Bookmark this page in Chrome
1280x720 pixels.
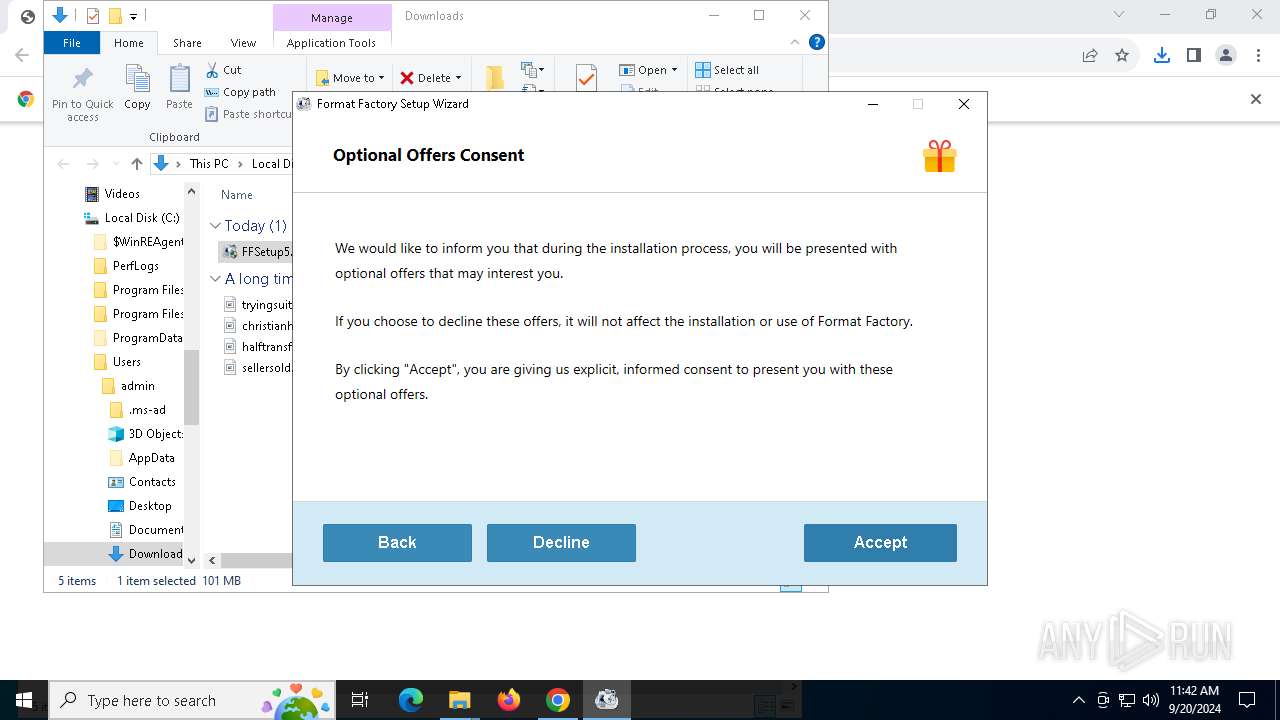point(1122,55)
